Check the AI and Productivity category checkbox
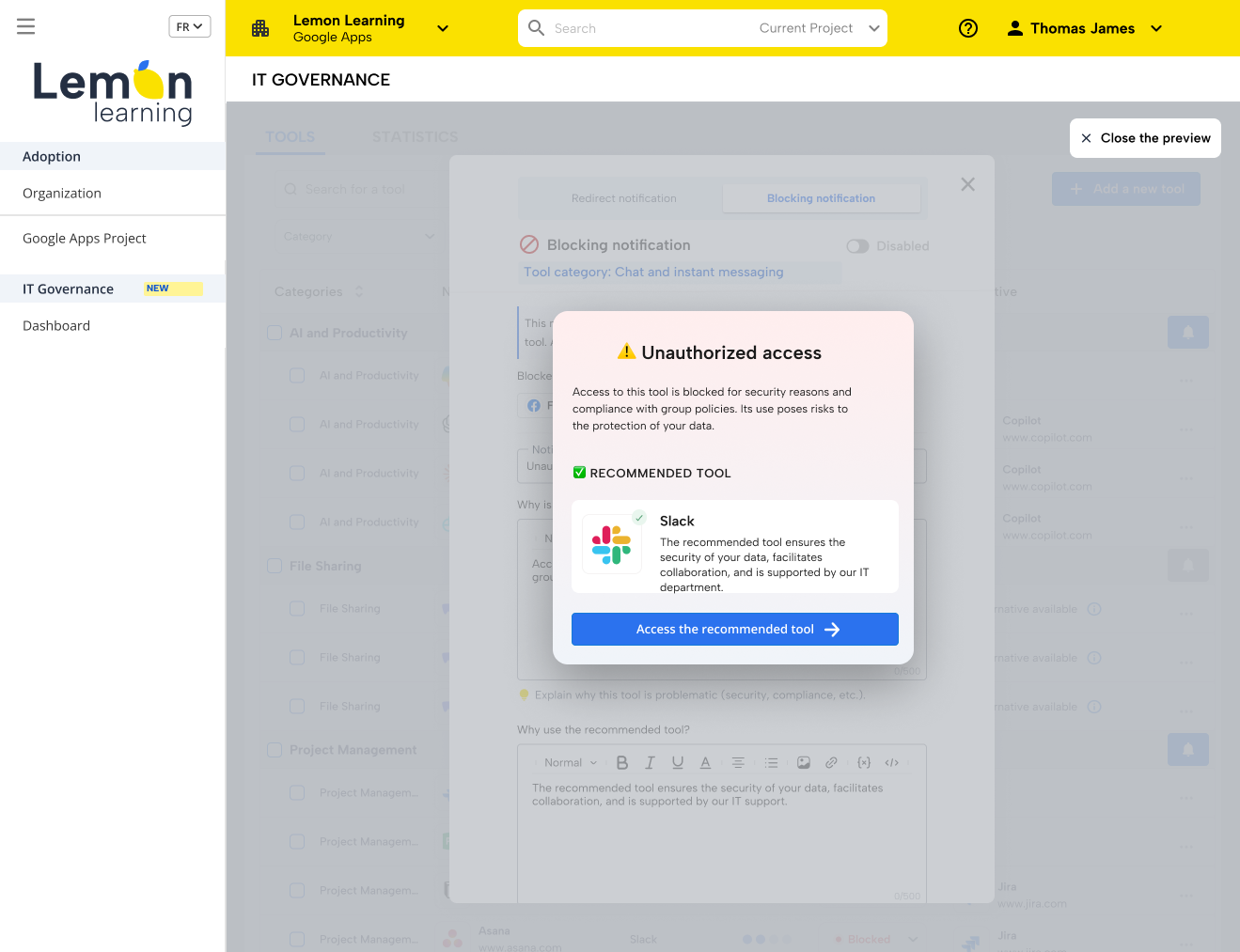The height and width of the screenshot is (952, 1240). (275, 333)
